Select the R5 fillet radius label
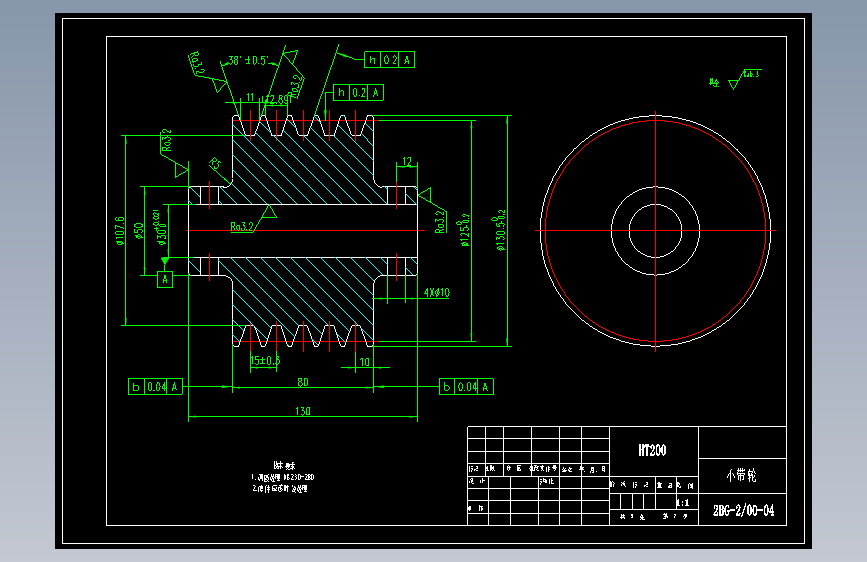This screenshot has height=562, width=867. 215,164
